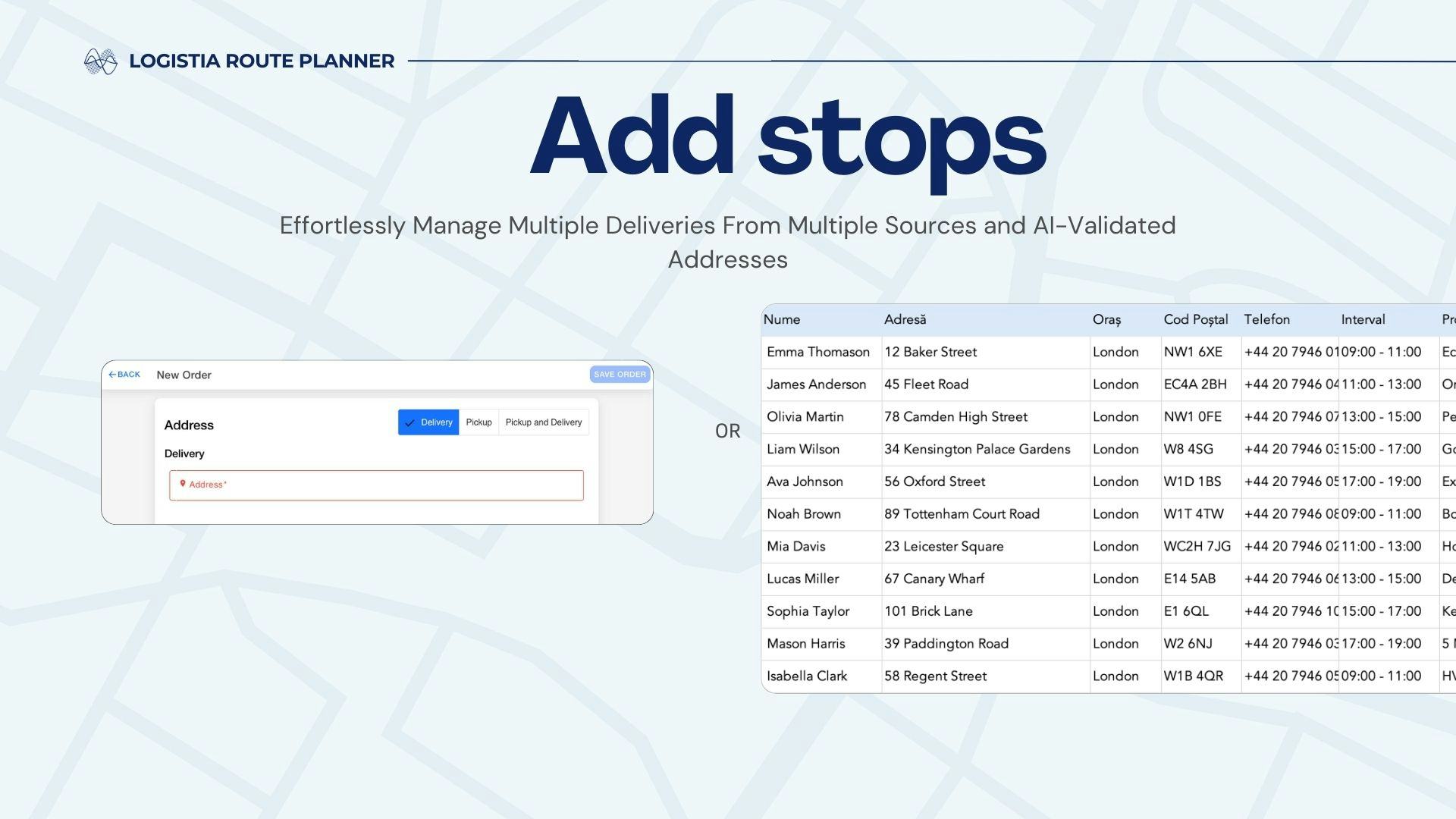Click the Logistia wave logo icon
The image size is (1456, 819).
[100, 61]
